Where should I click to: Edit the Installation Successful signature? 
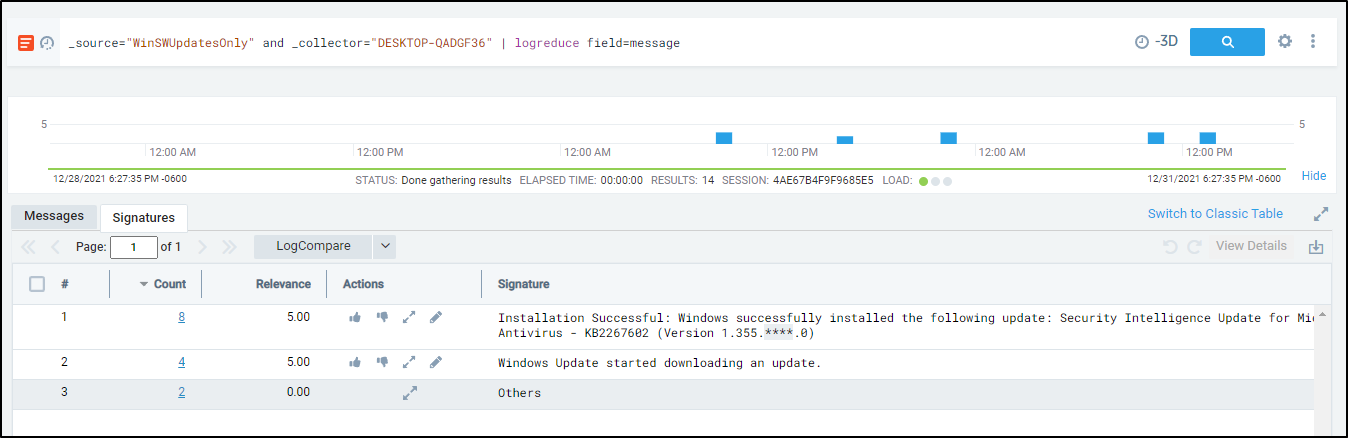pos(435,317)
